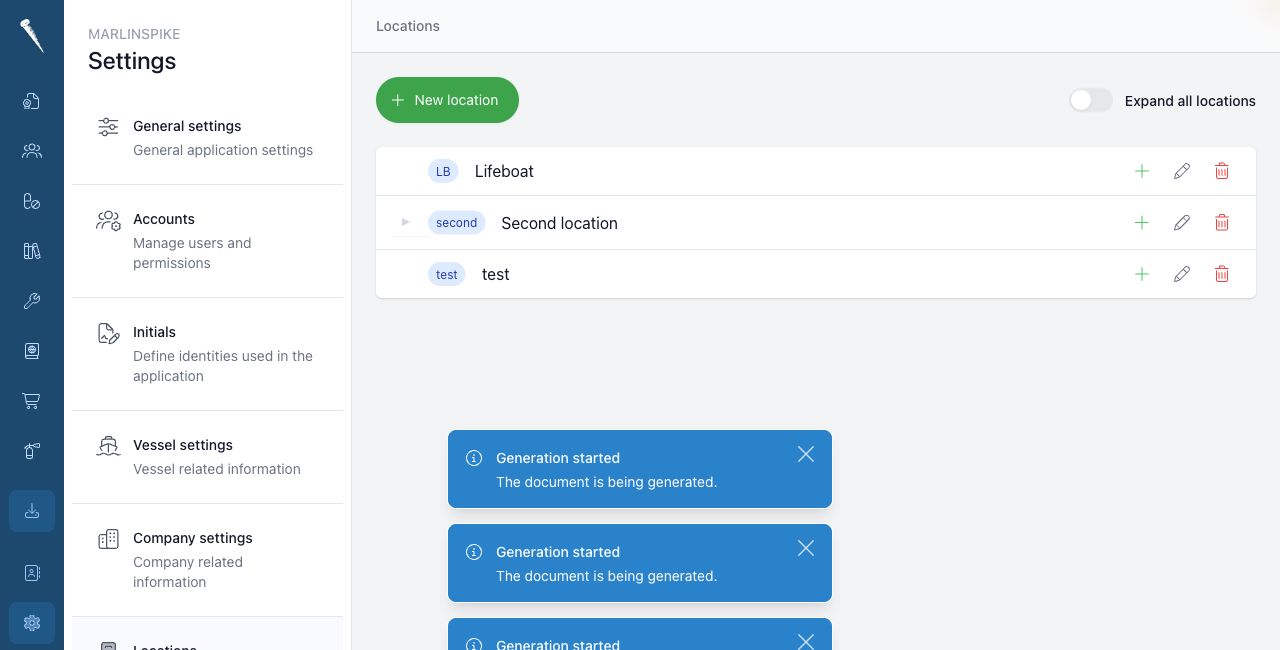Close the second Generation started toast
The width and height of the screenshot is (1280, 650).
pyautogui.click(x=806, y=548)
